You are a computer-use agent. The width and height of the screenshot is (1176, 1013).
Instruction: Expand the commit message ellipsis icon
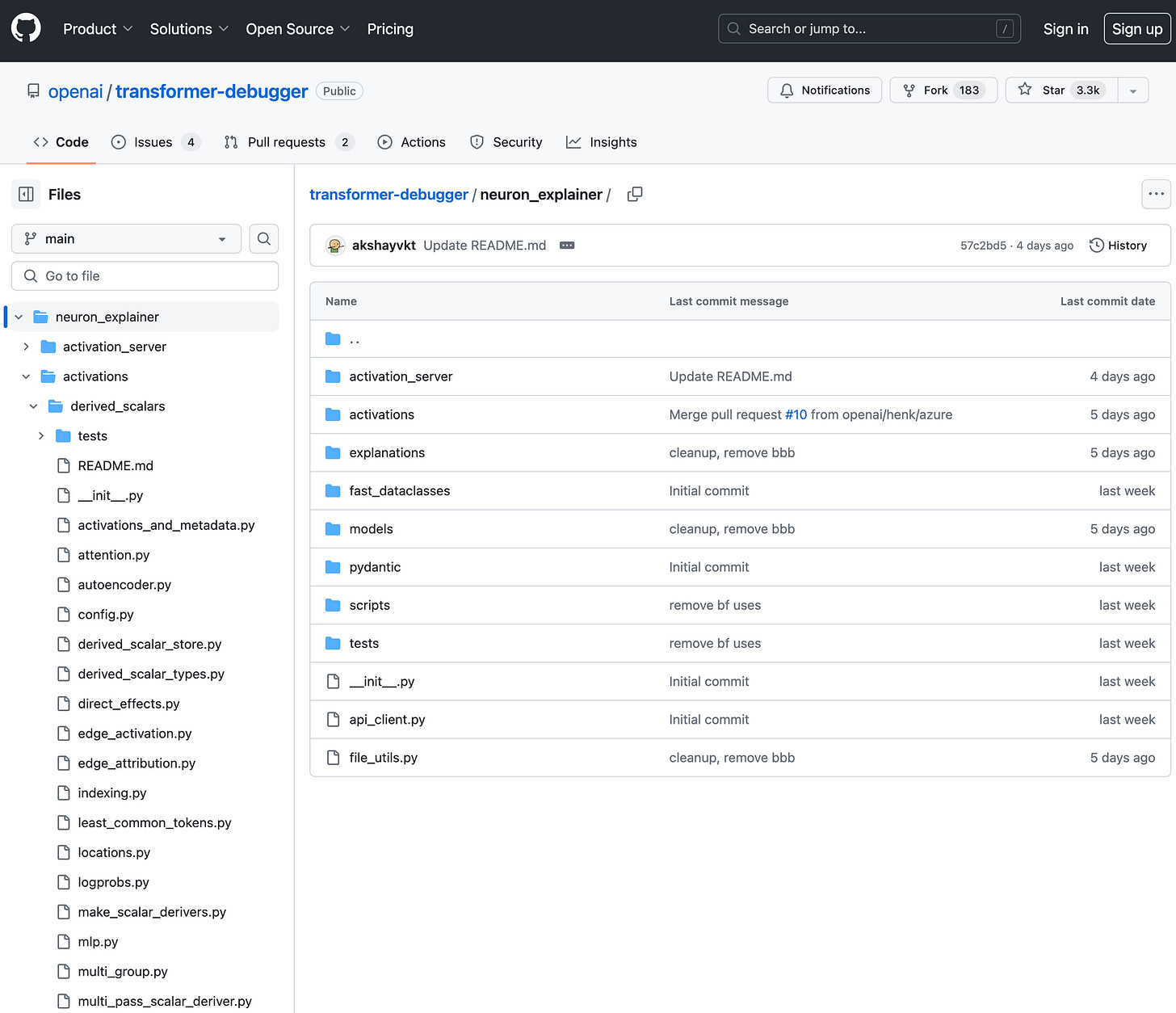pyautogui.click(x=567, y=246)
